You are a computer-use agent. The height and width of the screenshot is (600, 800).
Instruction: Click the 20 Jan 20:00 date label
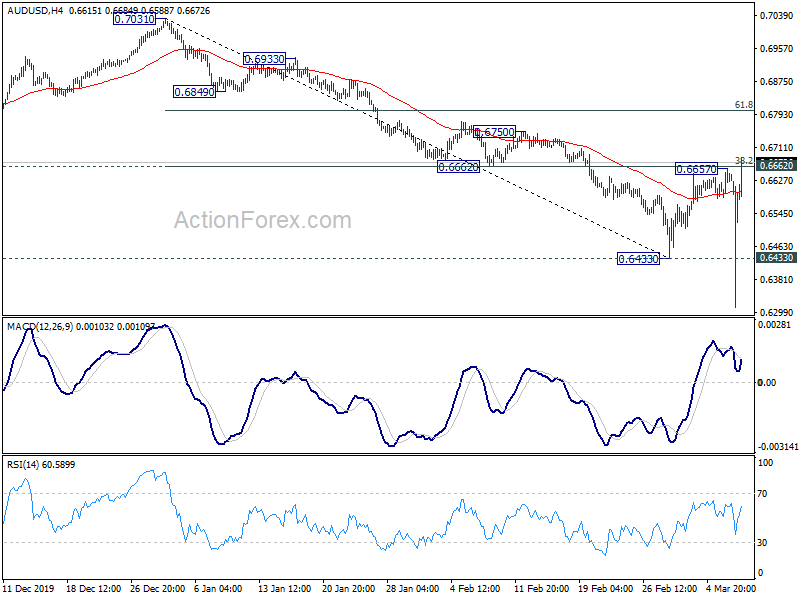coord(349,588)
